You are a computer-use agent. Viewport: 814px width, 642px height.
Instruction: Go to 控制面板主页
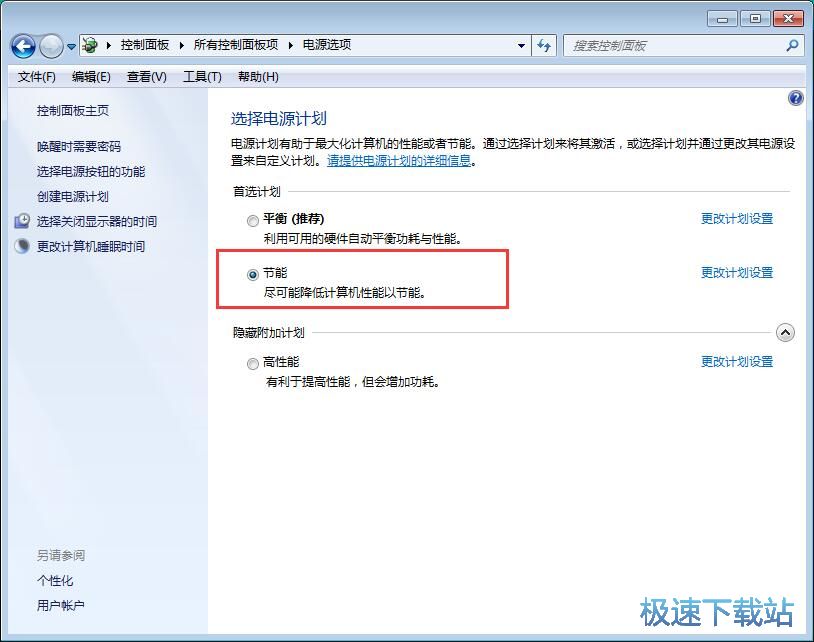point(73,111)
